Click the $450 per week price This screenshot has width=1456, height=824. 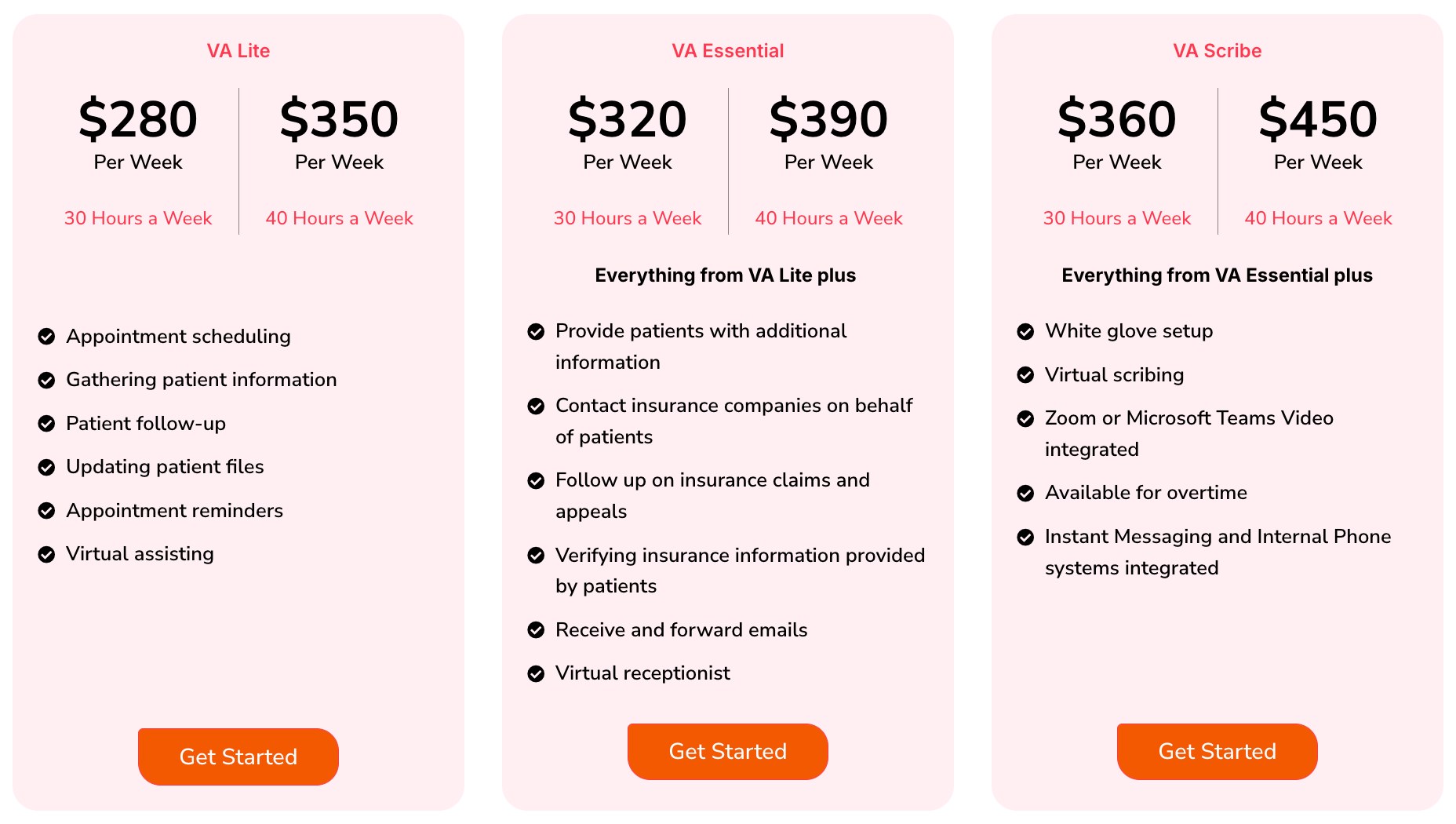[x=1318, y=119]
